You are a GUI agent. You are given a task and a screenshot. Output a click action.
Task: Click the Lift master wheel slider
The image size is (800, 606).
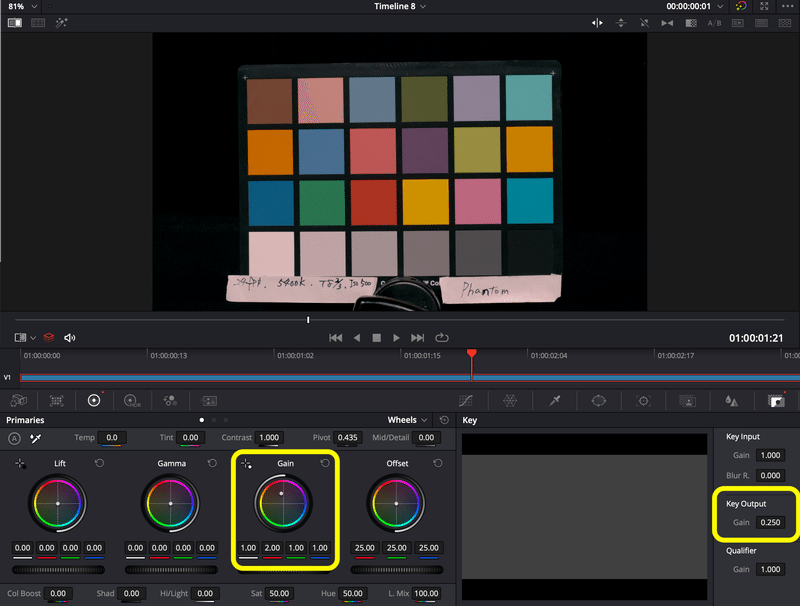click(x=58, y=570)
